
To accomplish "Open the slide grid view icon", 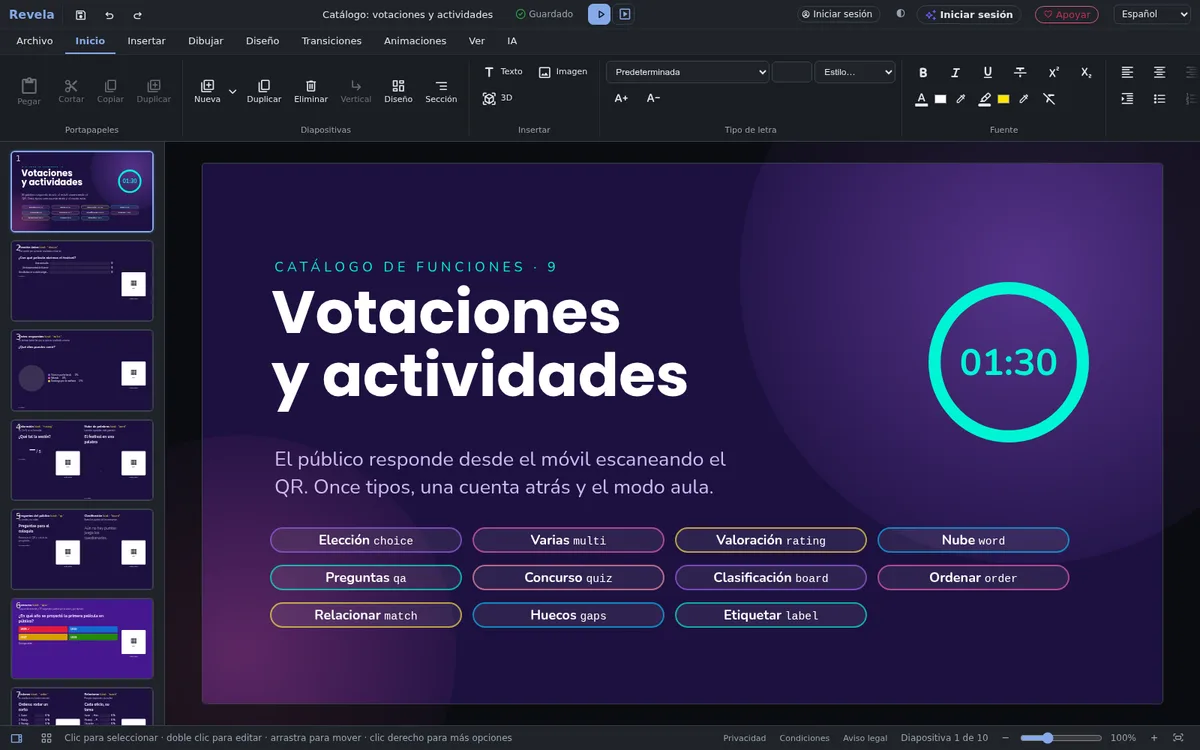I will point(46,738).
